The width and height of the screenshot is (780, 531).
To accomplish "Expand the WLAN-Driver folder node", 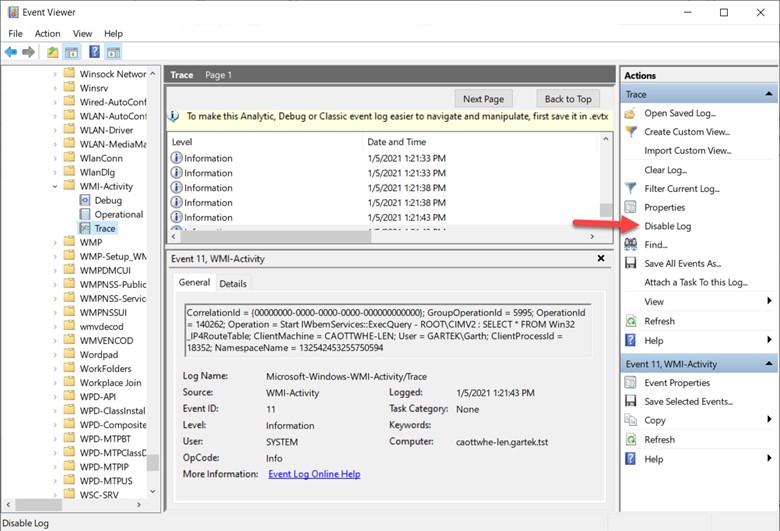I will [x=54, y=130].
